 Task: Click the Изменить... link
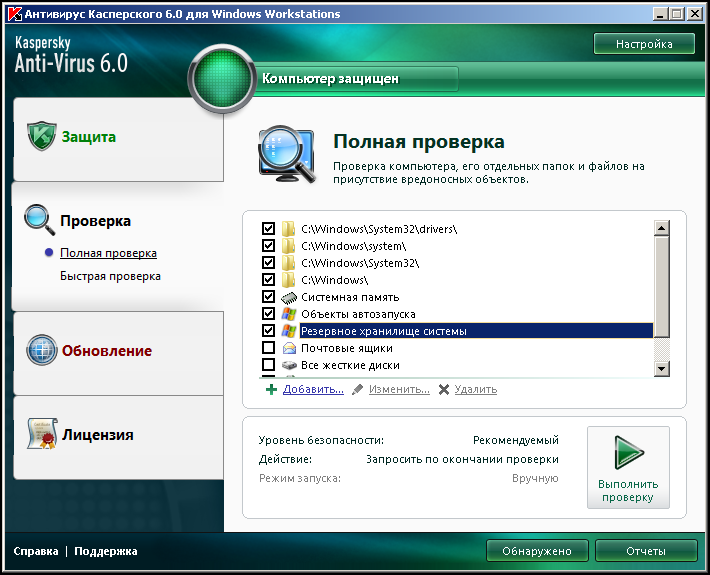399,389
